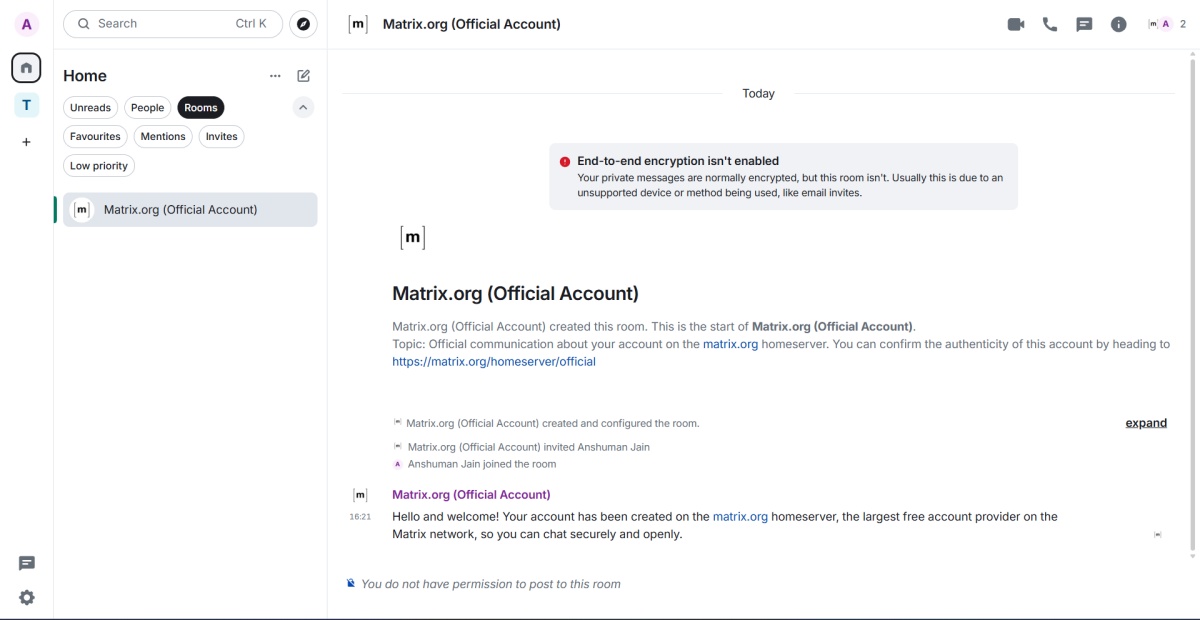
Task: Collapse the room list with the chevron
Action: pos(303,107)
